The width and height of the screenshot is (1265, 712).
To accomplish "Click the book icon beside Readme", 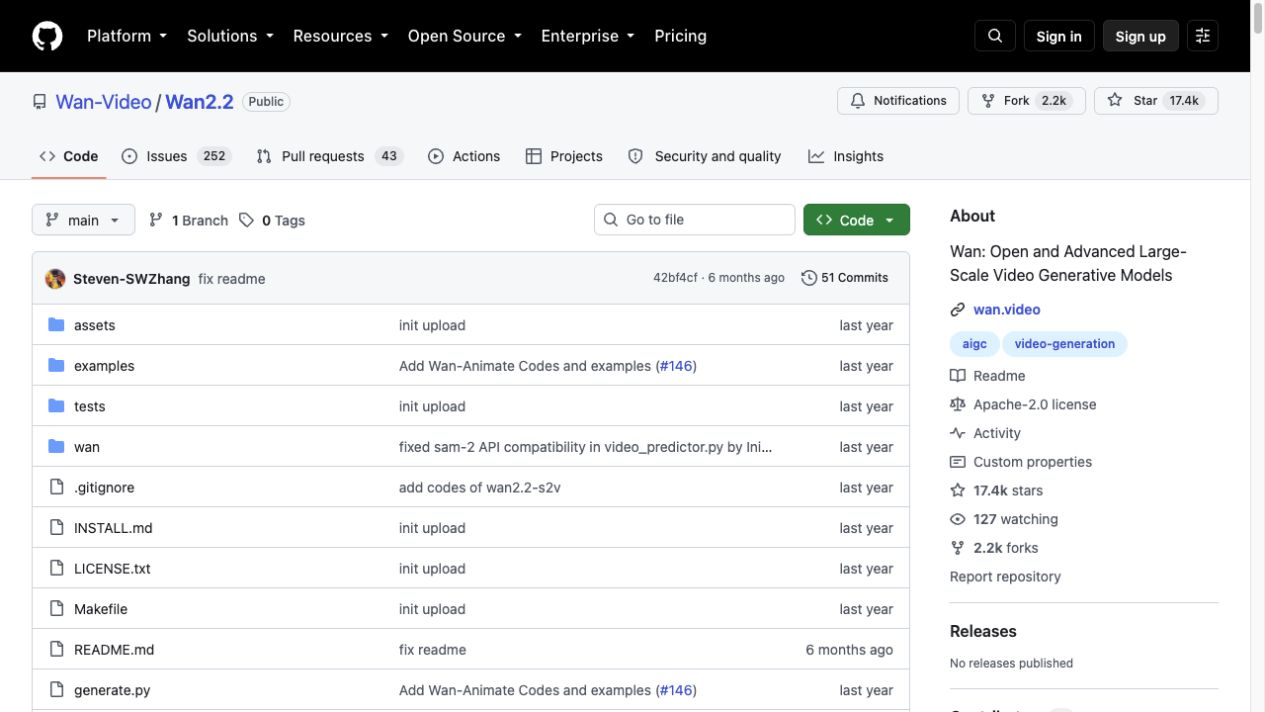I will [958, 376].
